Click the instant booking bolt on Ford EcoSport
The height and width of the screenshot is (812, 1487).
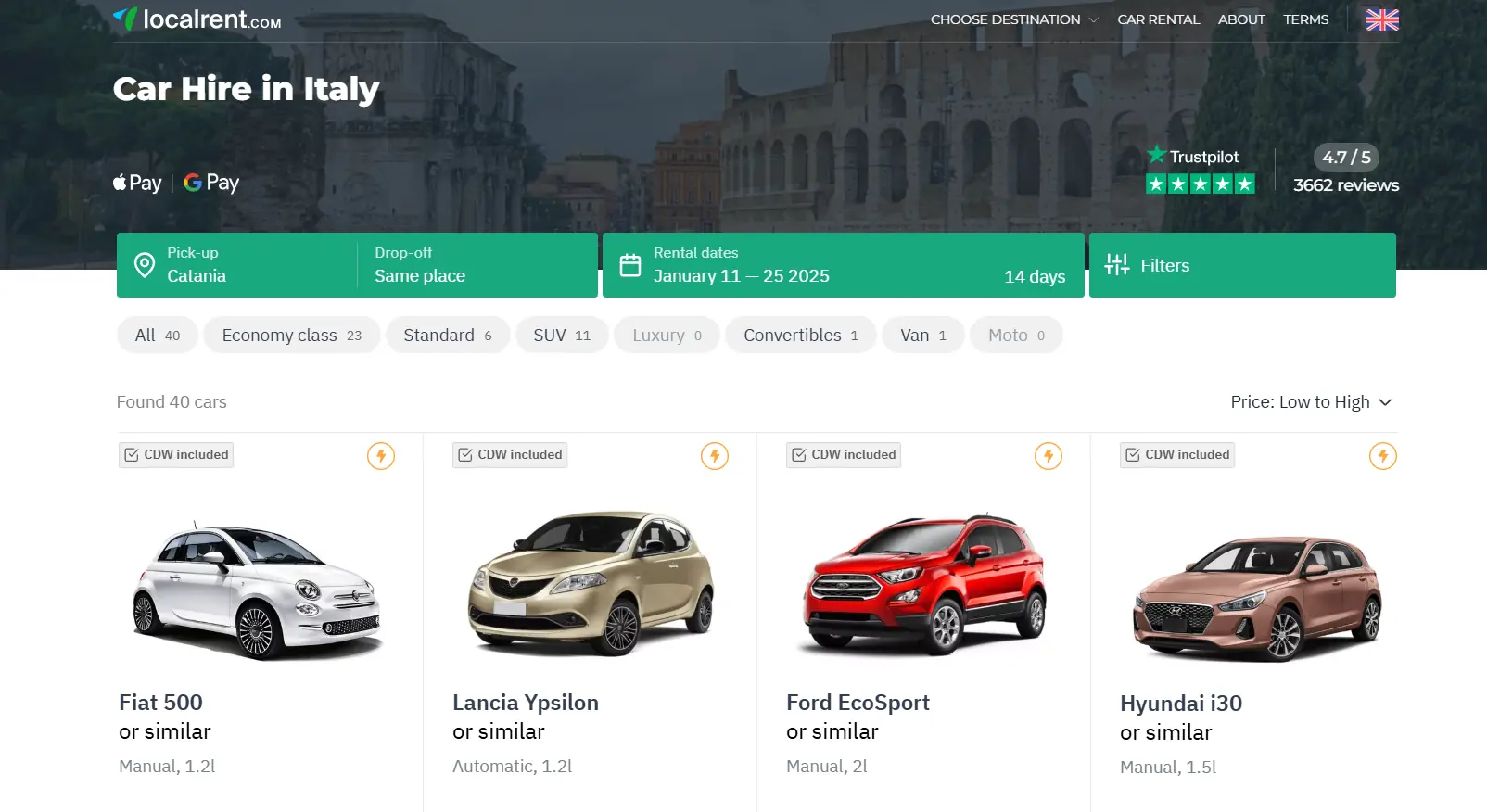1049,455
